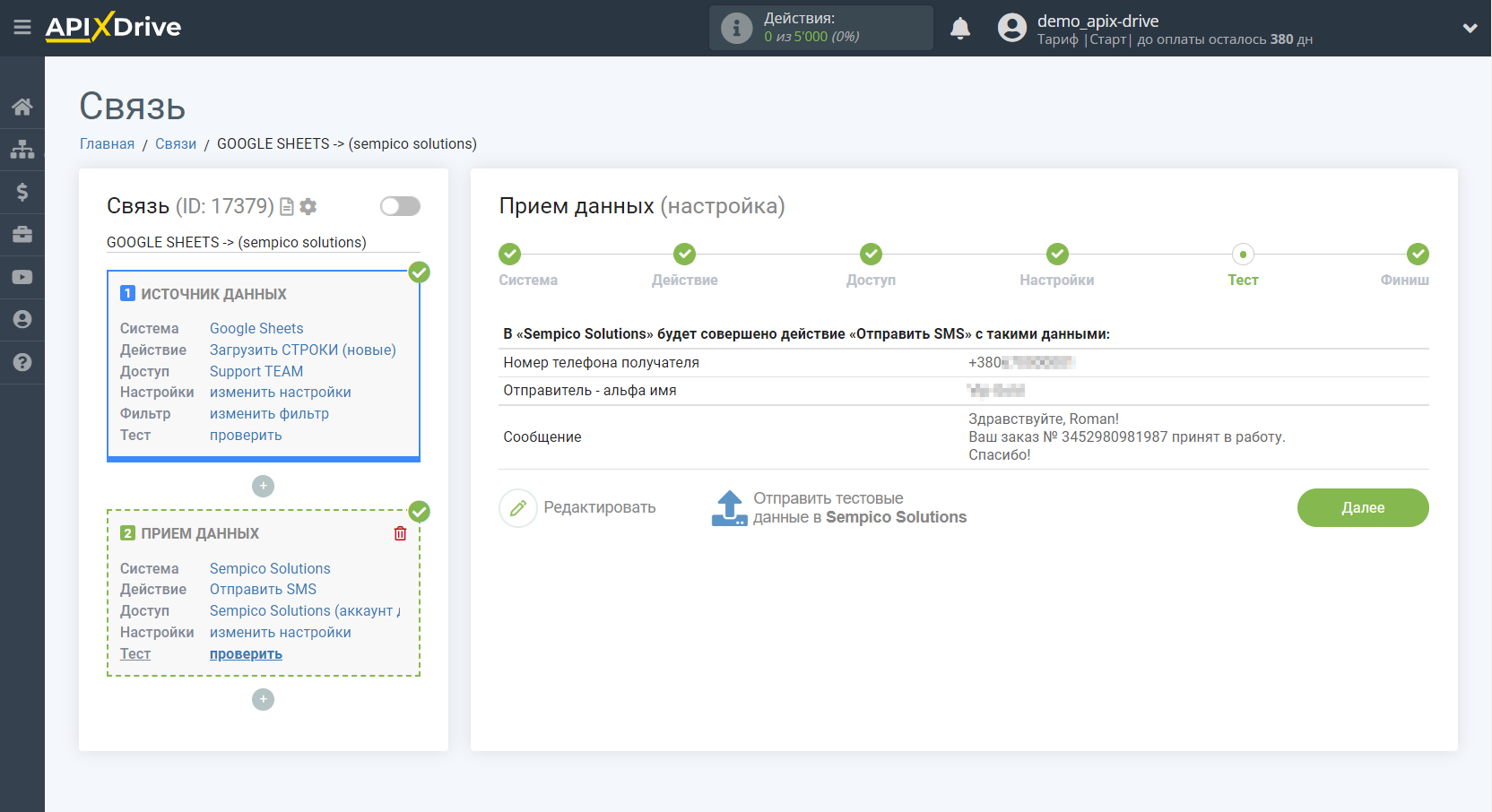
Task: Click the Действия counter 0 из 5'000
Action: coord(811,37)
